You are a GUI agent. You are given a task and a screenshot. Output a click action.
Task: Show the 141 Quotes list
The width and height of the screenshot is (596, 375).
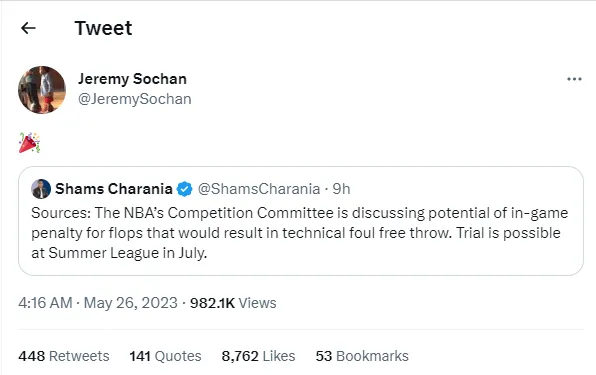pos(165,356)
